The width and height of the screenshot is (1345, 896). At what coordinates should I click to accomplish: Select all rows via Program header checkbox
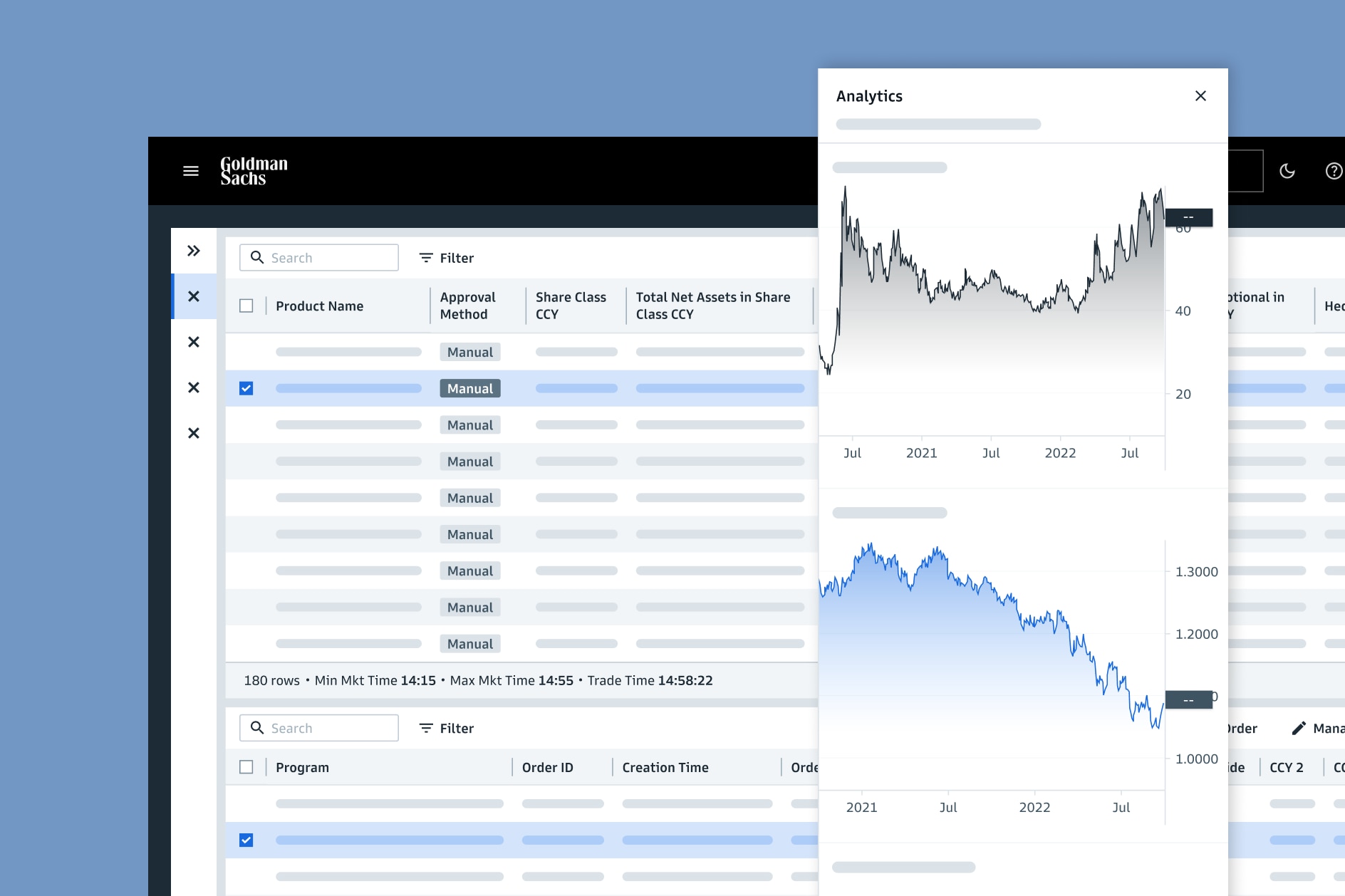(x=246, y=767)
